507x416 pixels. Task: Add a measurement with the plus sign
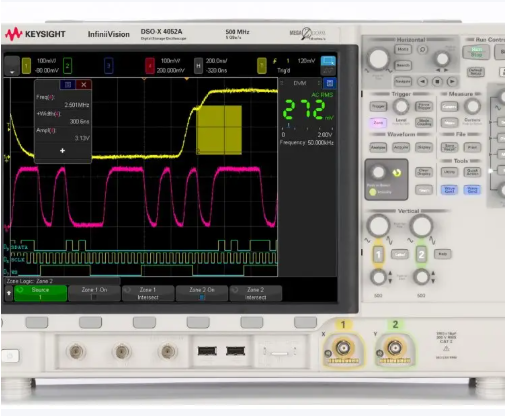pos(62,151)
